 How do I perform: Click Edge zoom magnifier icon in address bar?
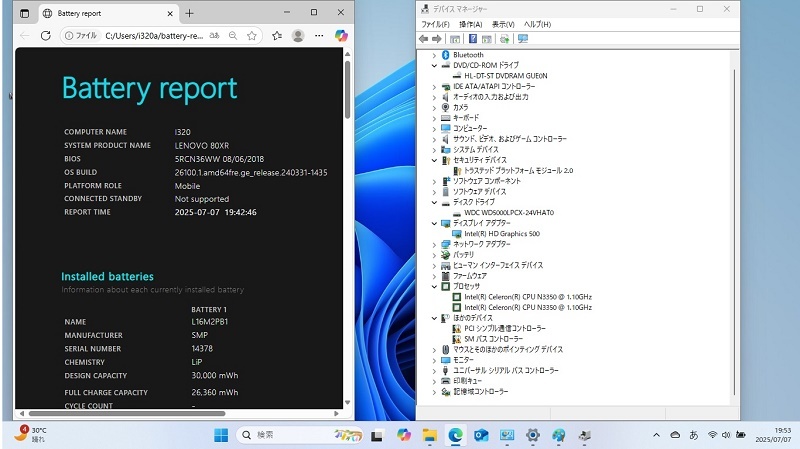click(232, 35)
